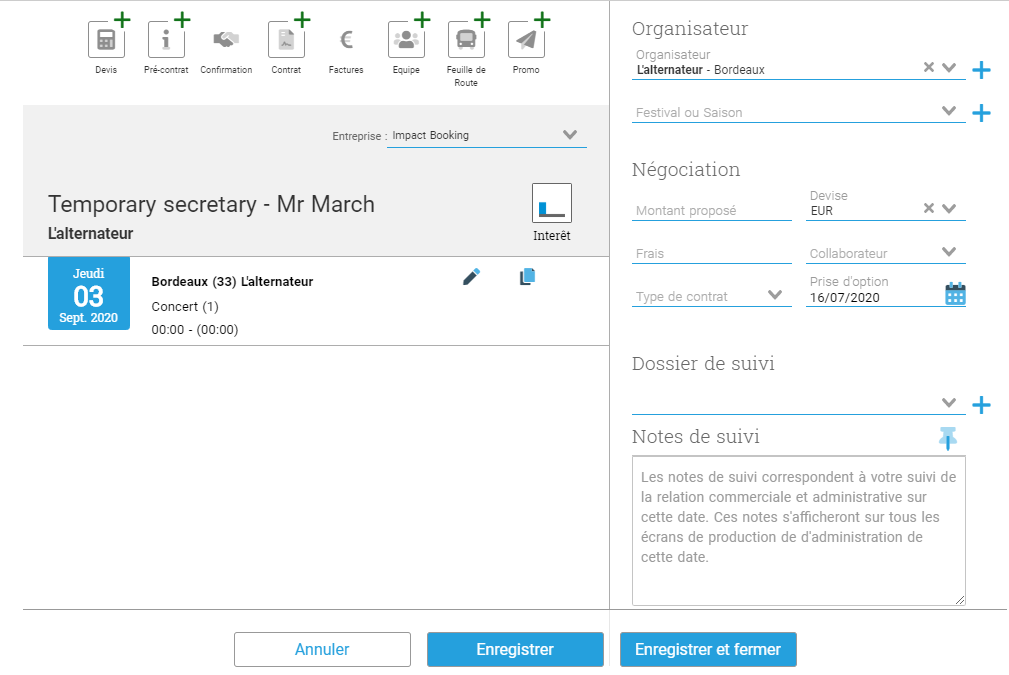Focus the Montant proposé field

712,210
